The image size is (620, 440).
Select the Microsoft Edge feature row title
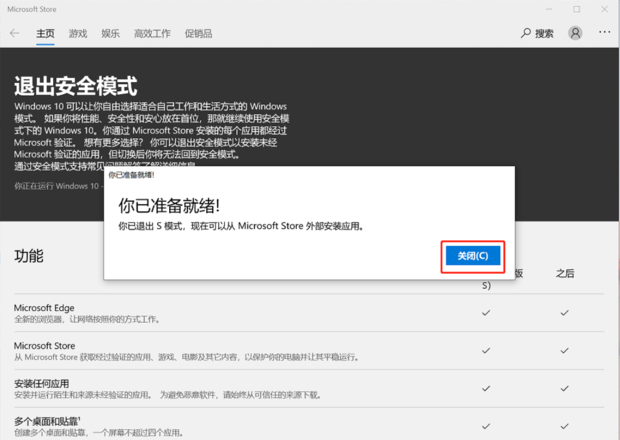[x=44, y=308]
